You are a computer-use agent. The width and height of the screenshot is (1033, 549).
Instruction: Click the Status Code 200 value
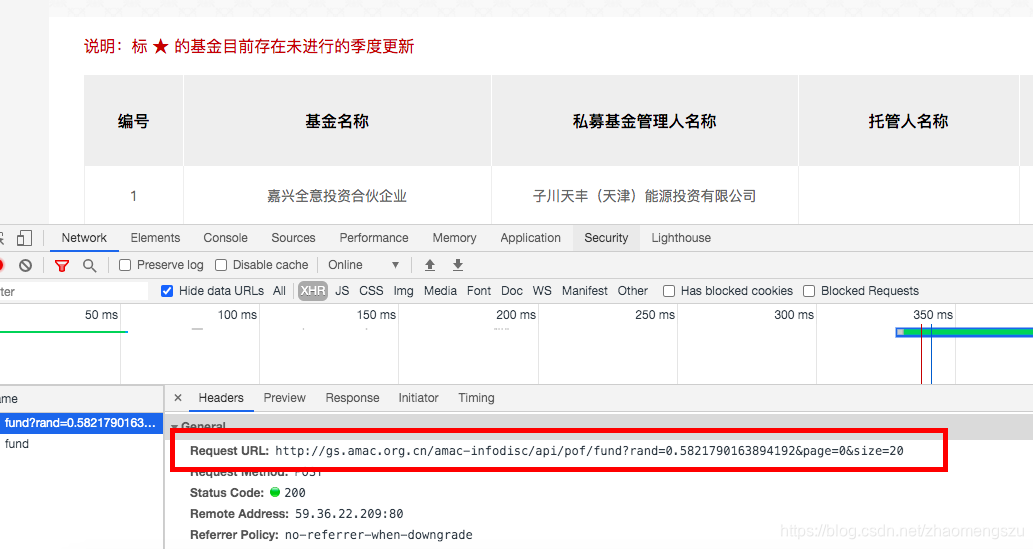[x=294, y=493]
